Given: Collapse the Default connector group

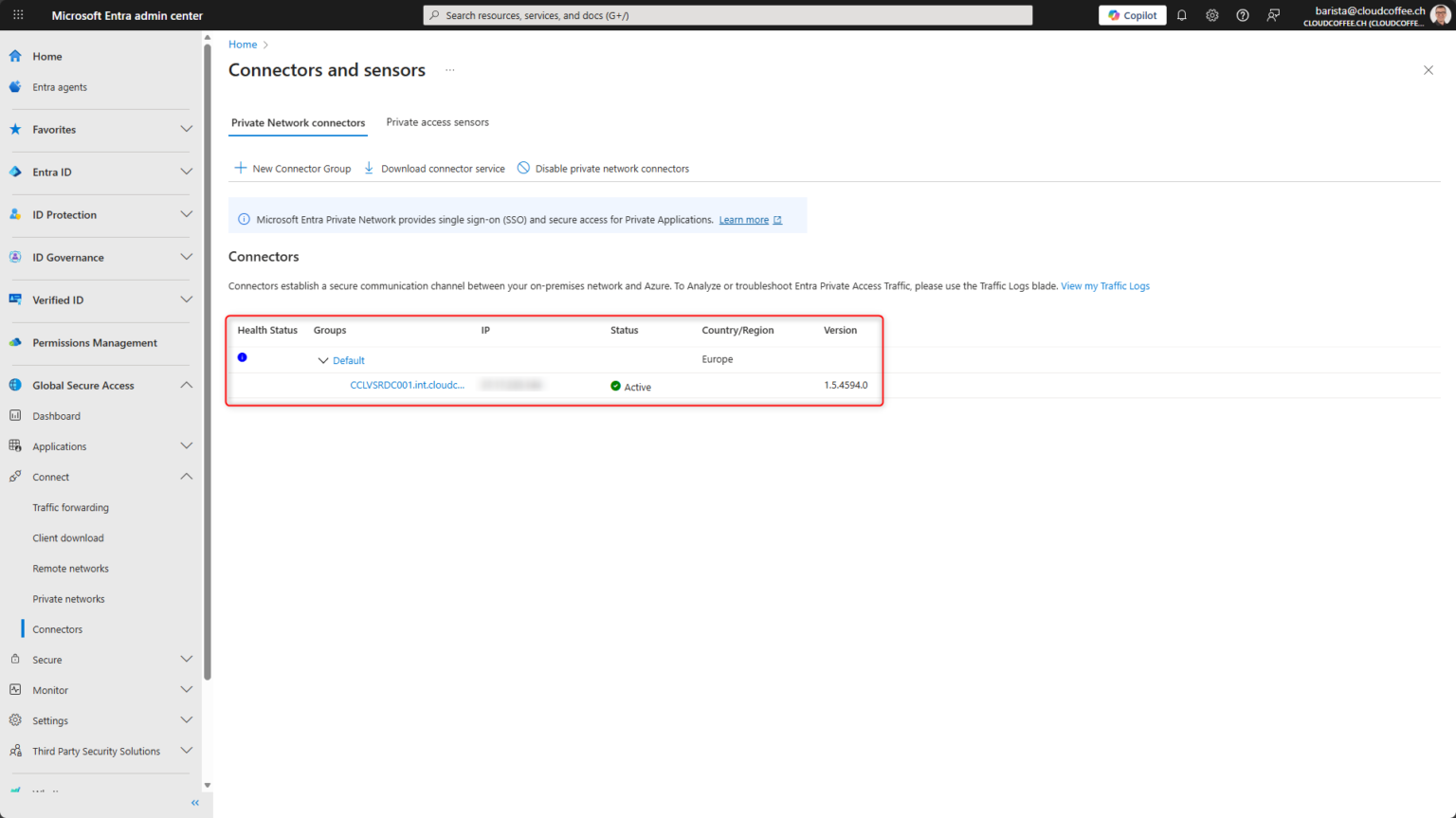Looking at the screenshot, I should (323, 360).
